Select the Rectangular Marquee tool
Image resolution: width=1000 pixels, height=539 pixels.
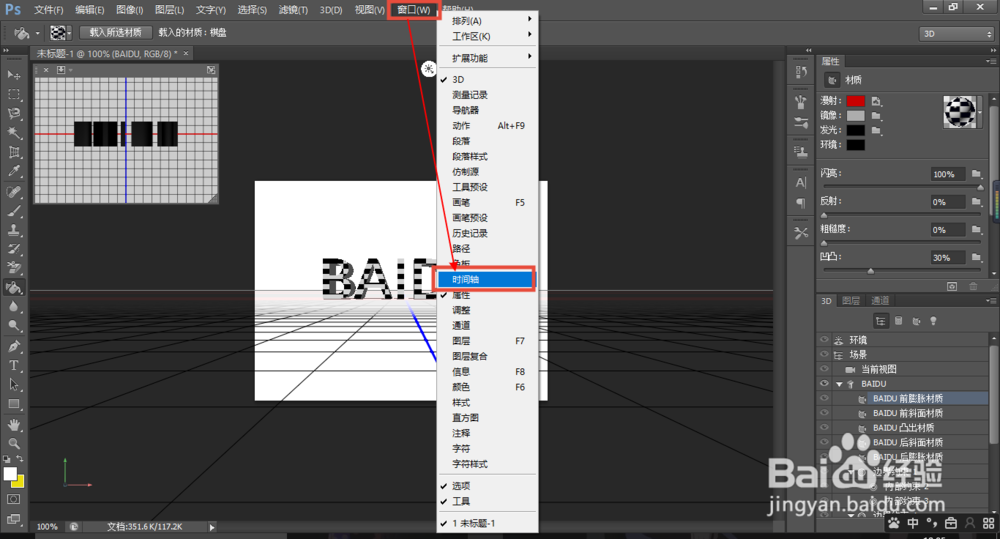click(x=13, y=94)
